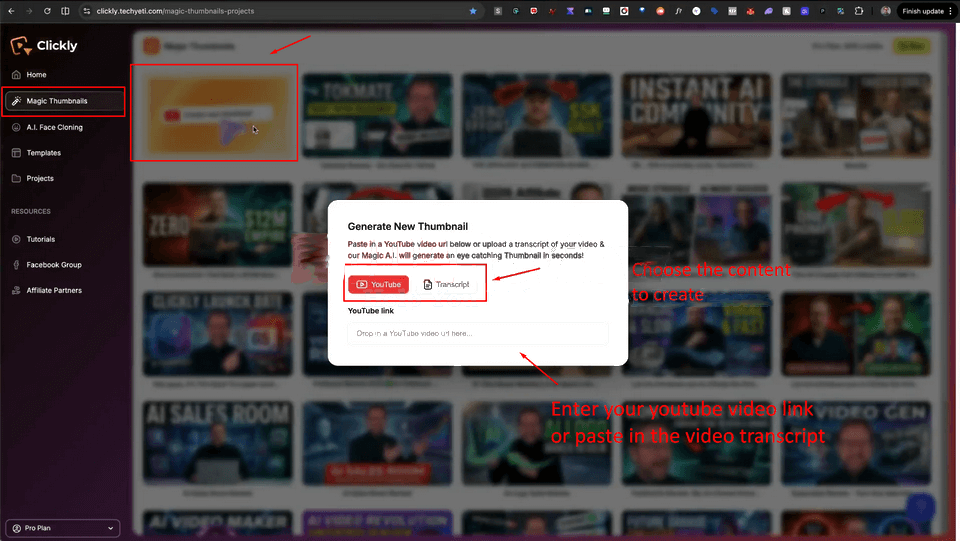
Task: Click the address bar site info icon
Action: point(86,11)
